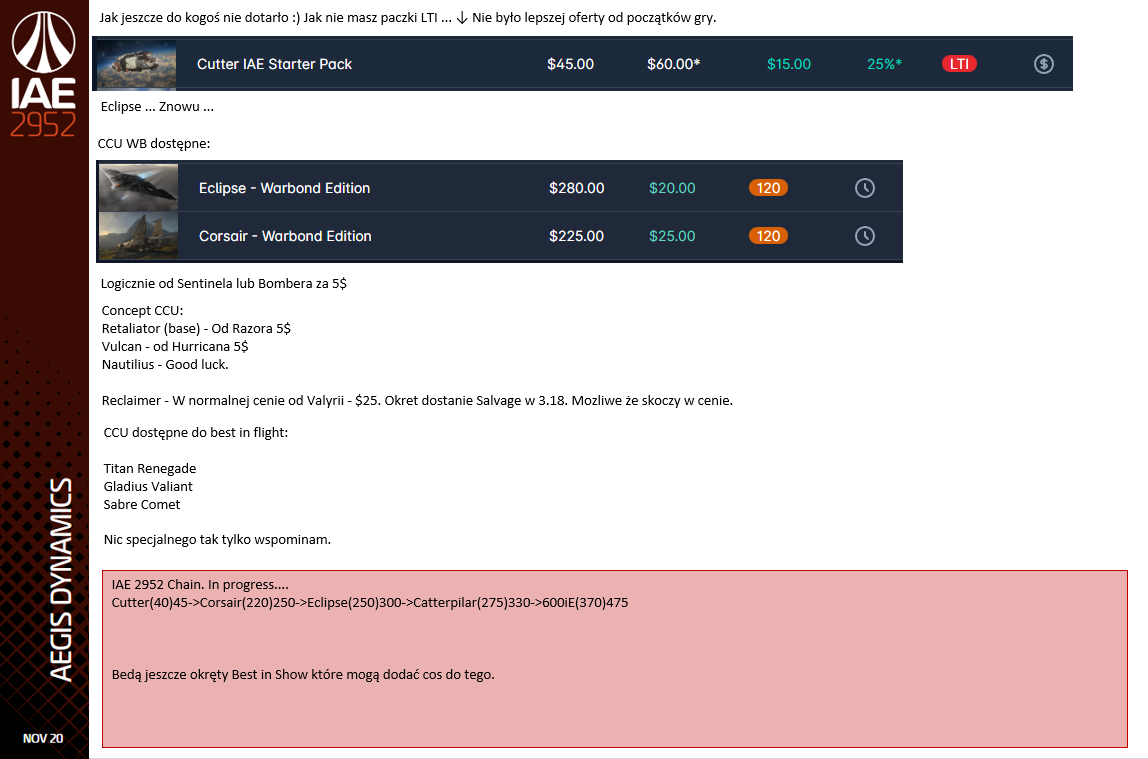
Task: Click 'Gladius Valiant' entry
Action: [x=148, y=487]
